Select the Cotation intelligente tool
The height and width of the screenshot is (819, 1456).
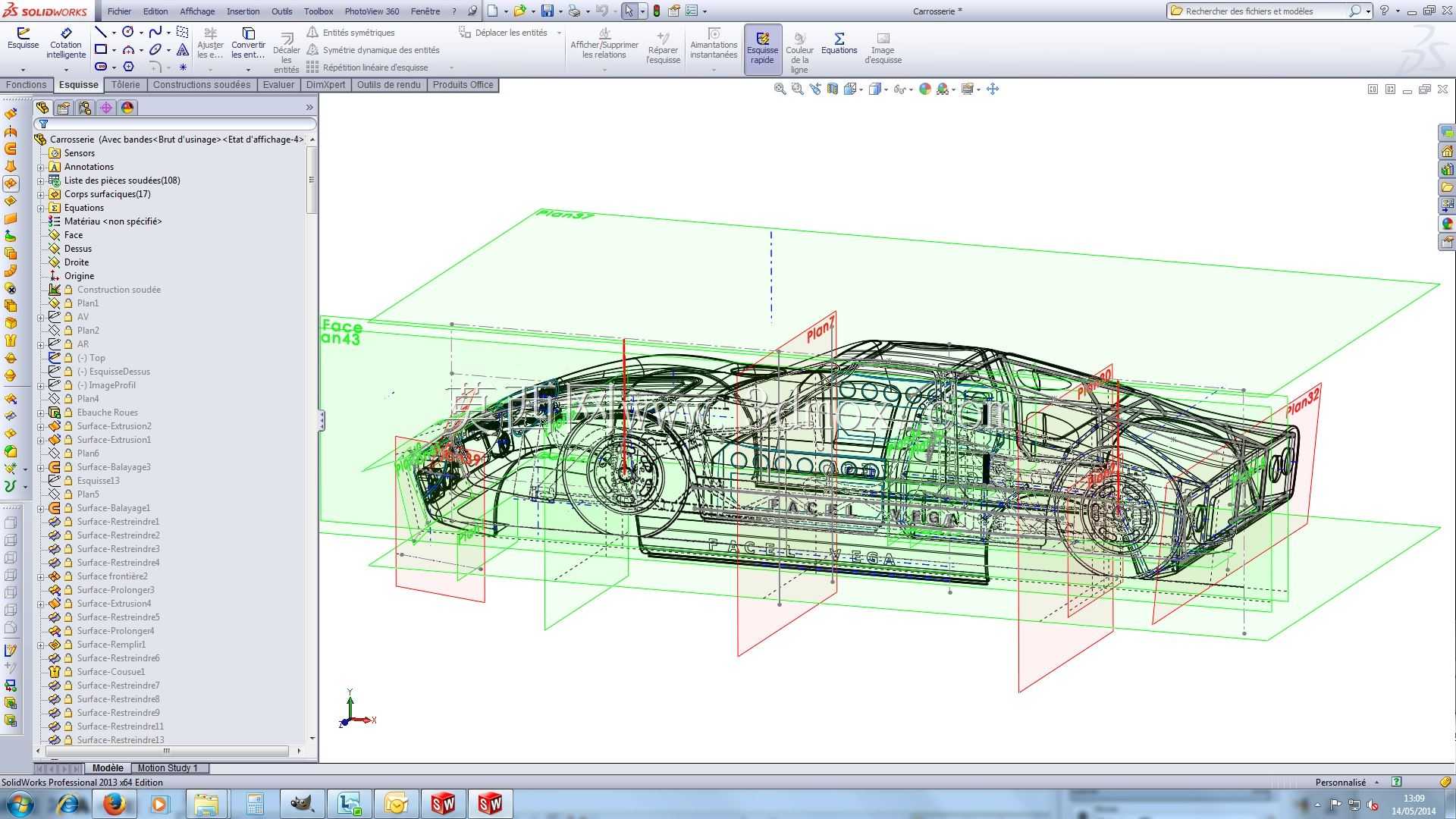pyautogui.click(x=66, y=43)
